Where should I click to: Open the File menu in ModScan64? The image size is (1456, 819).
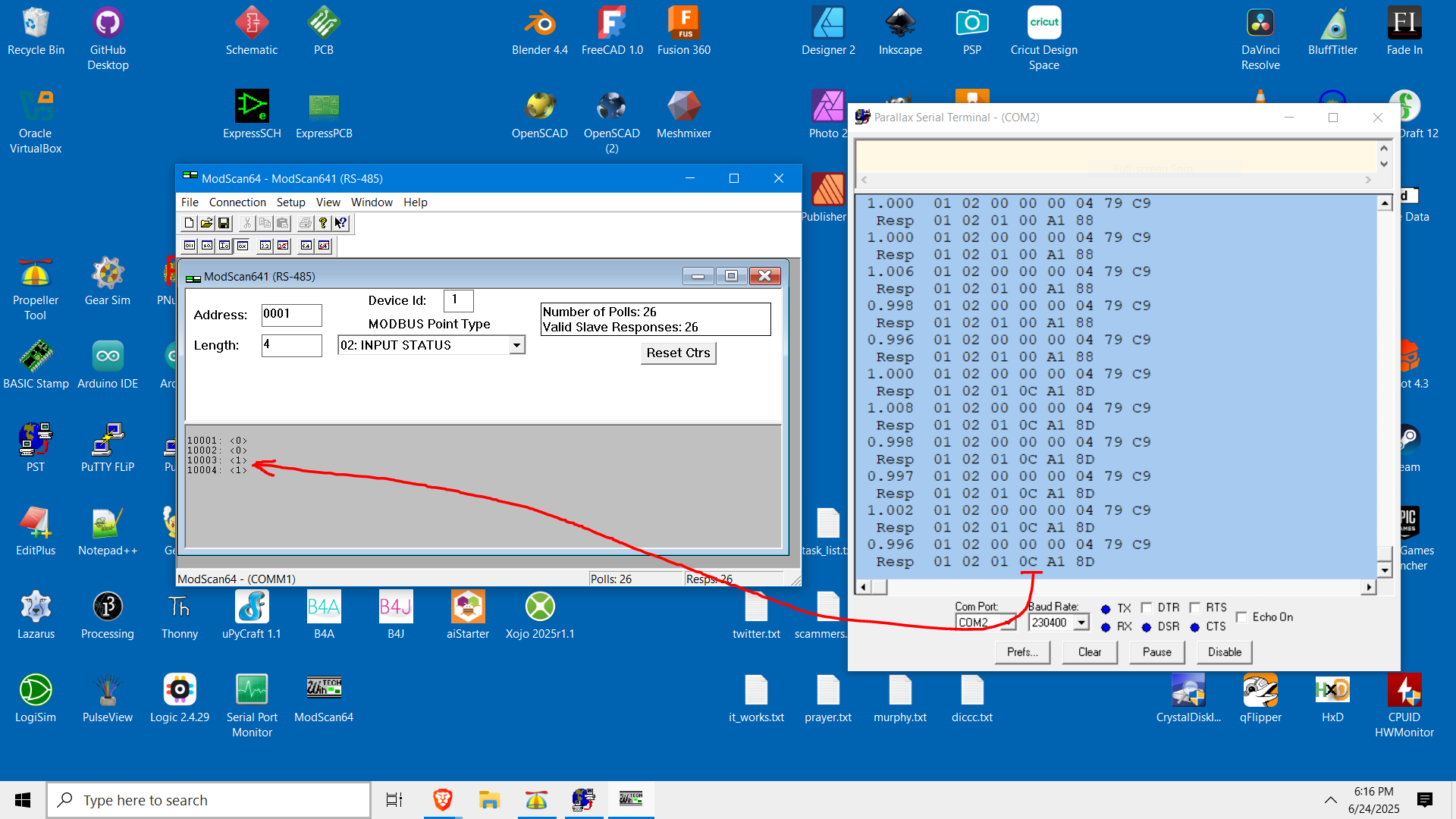coord(190,202)
